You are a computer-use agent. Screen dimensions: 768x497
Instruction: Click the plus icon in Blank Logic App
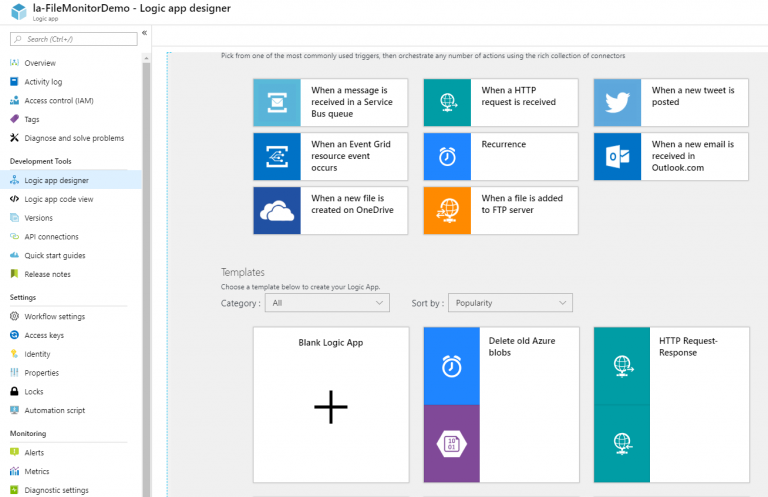point(331,407)
